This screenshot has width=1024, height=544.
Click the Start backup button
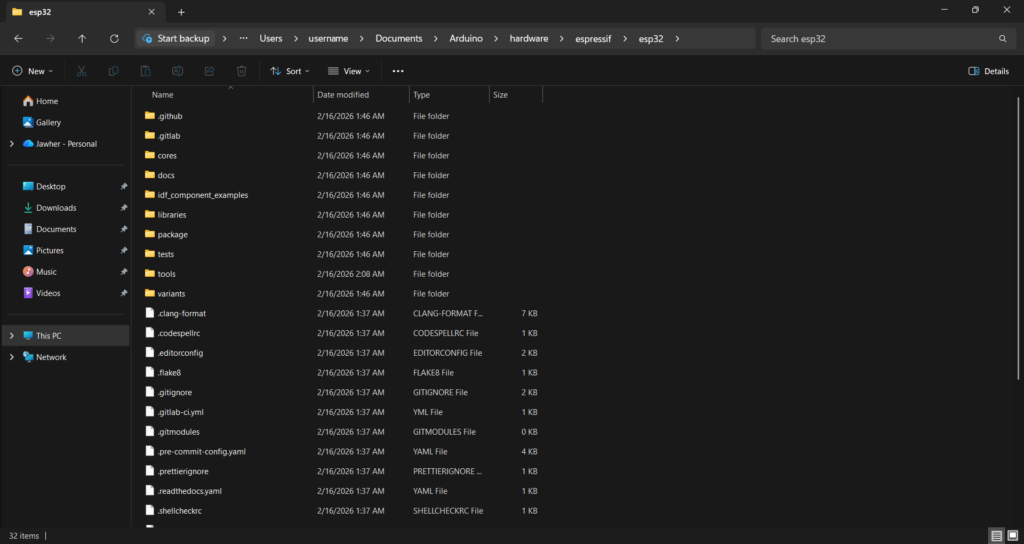pyautogui.click(x=176, y=38)
